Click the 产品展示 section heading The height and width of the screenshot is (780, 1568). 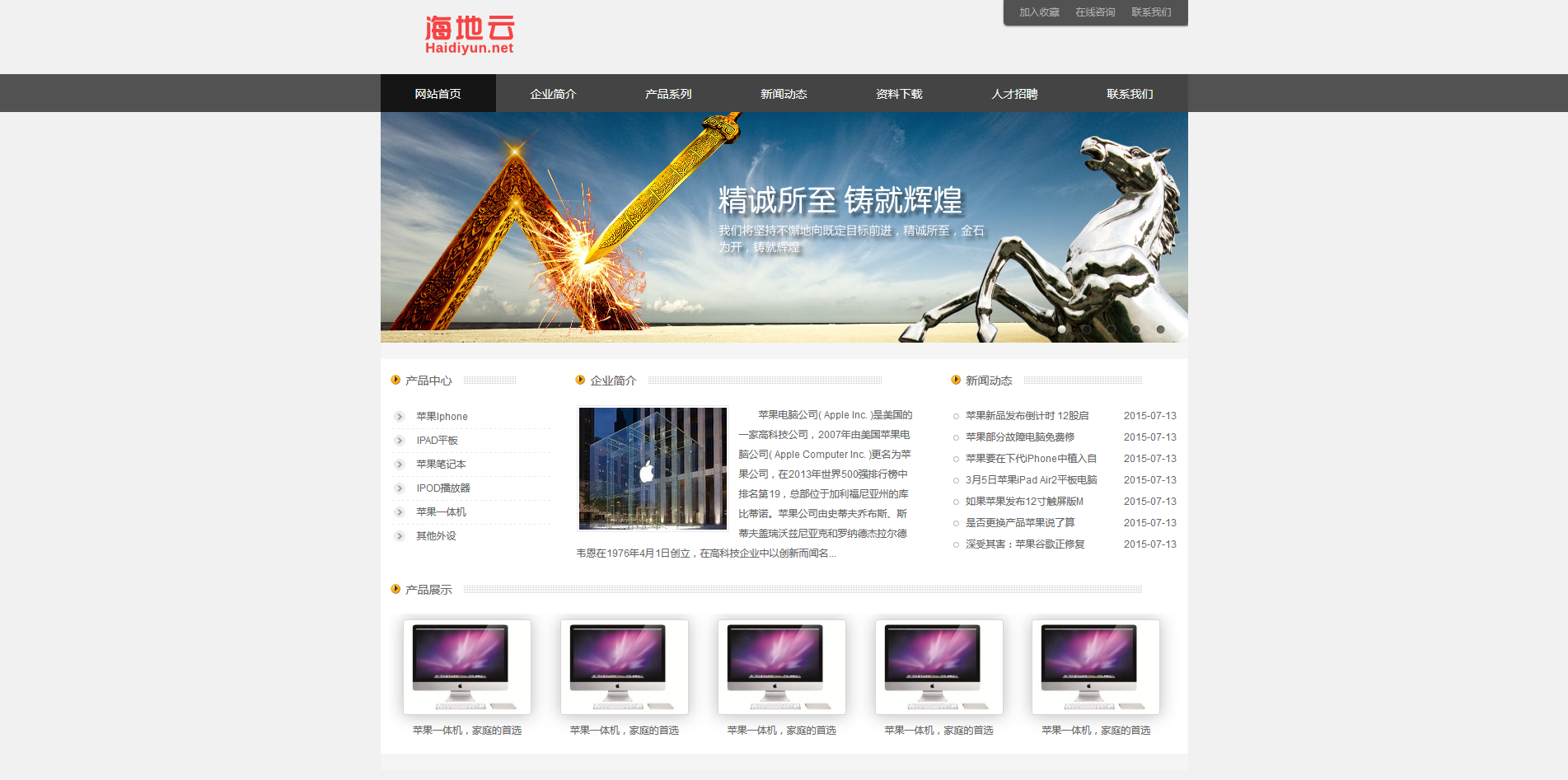click(428, 590)
